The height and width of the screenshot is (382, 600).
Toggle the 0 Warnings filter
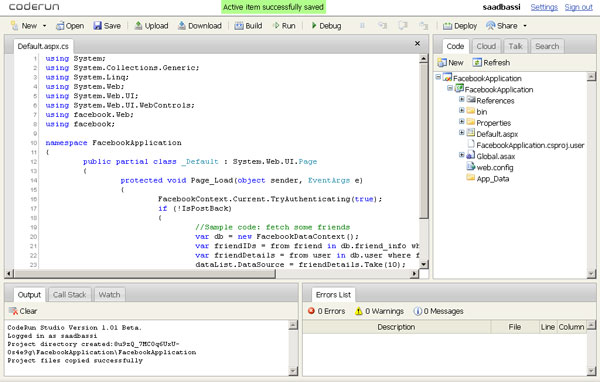point(379,311)
